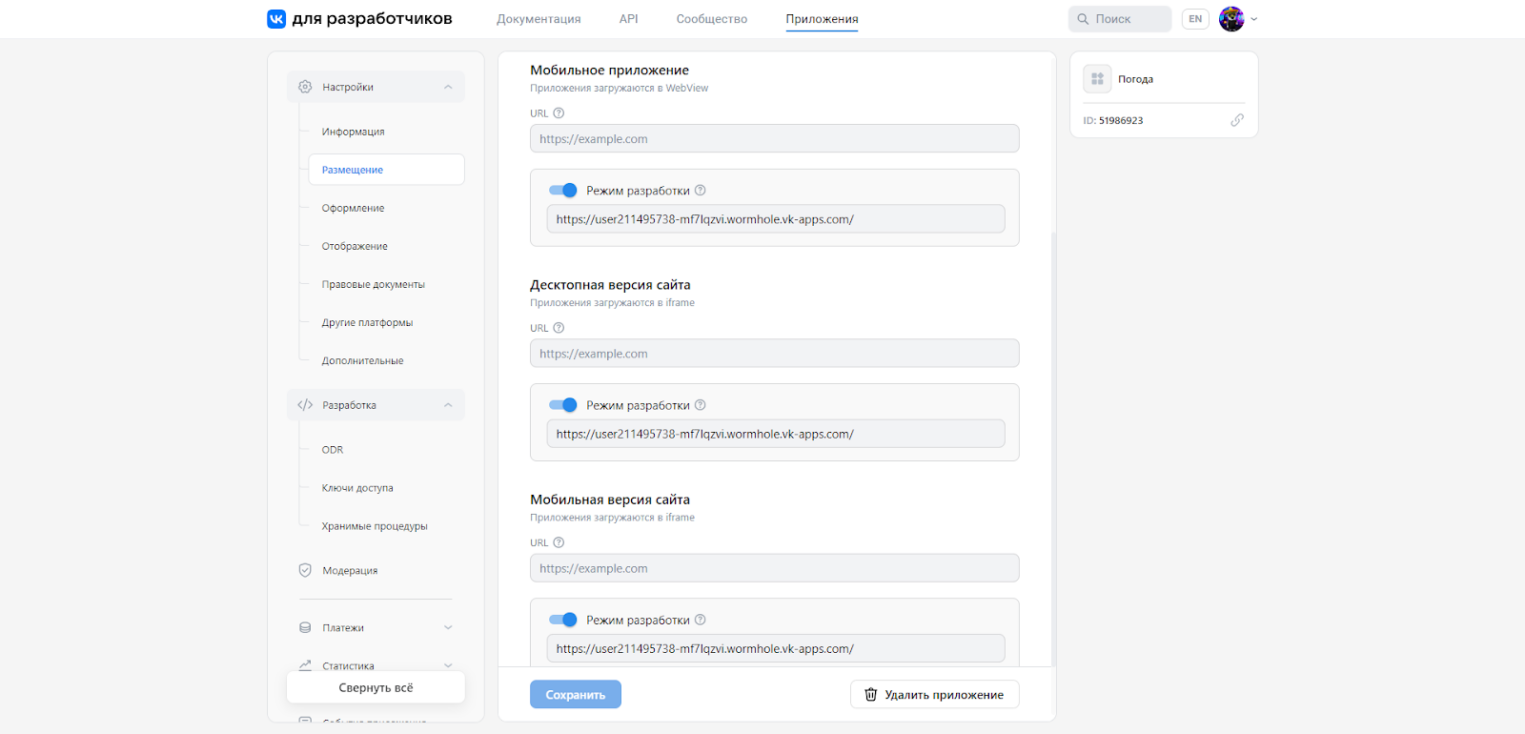Click the Удалить приложение button

coord(934,694)
